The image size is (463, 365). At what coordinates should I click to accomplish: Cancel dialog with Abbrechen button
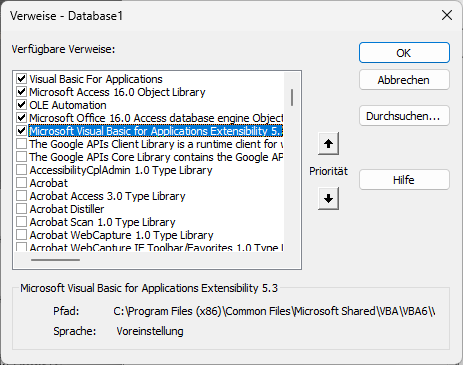pyautogui.click(x=404, y=80)
